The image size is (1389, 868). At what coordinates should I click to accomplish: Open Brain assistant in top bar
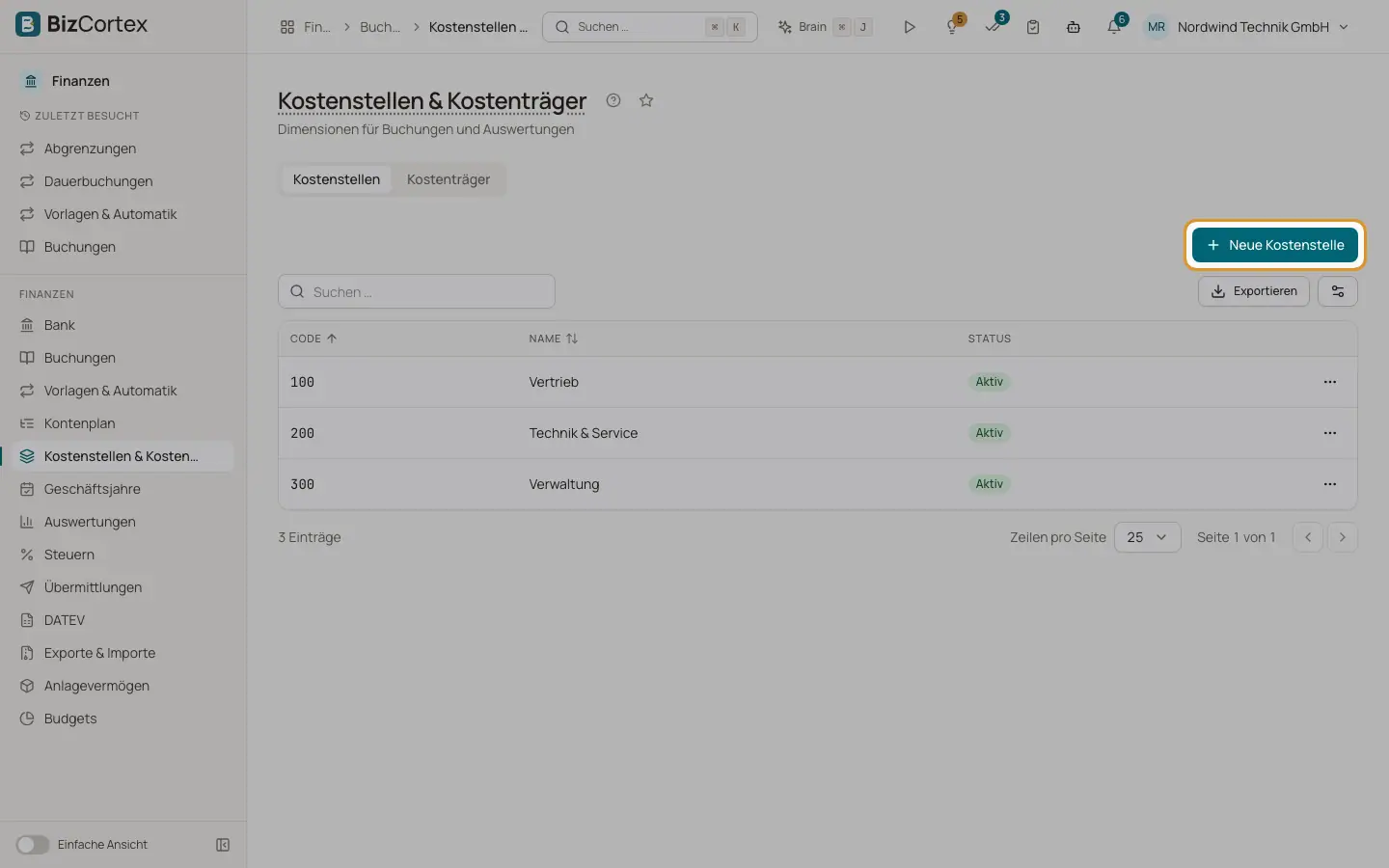tap(825, 27)
